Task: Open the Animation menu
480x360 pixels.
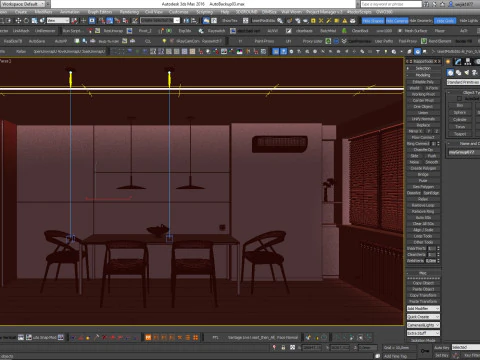Action: (x=70, y=12)
